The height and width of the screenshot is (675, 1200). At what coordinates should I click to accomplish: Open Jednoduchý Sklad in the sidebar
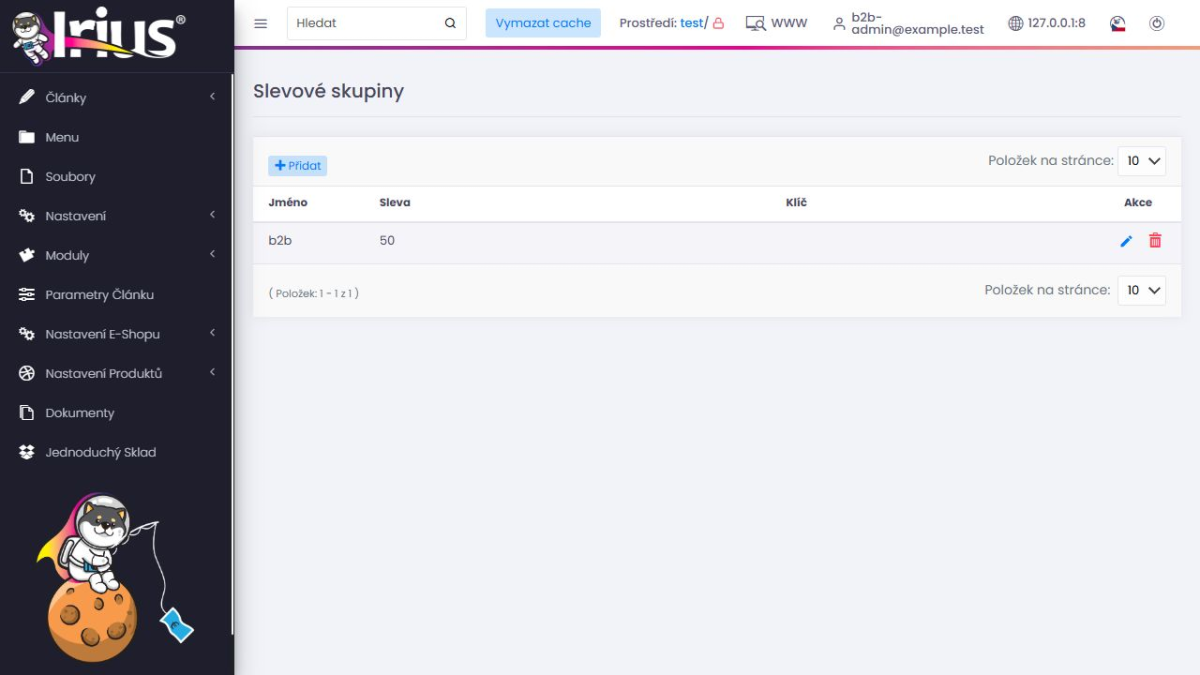pyautogui.click(x=101, y=452)
